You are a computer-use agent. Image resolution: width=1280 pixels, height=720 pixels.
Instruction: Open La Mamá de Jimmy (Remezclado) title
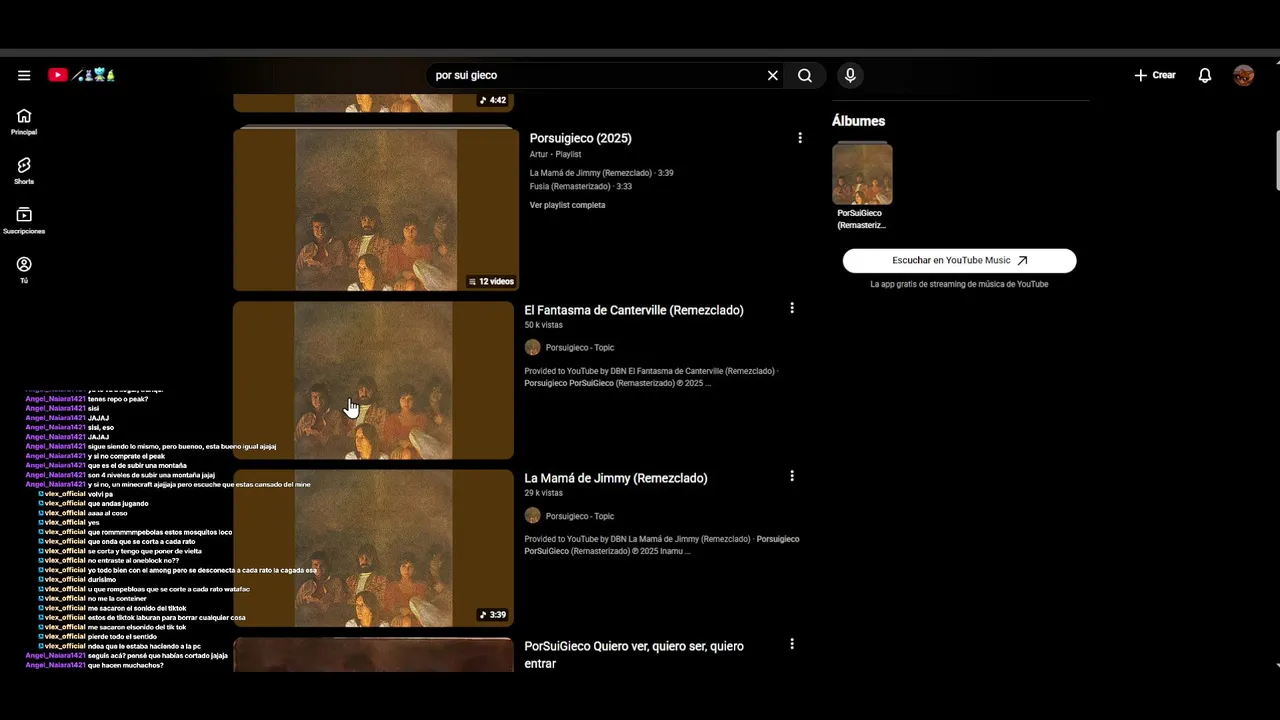coord(616,478)
